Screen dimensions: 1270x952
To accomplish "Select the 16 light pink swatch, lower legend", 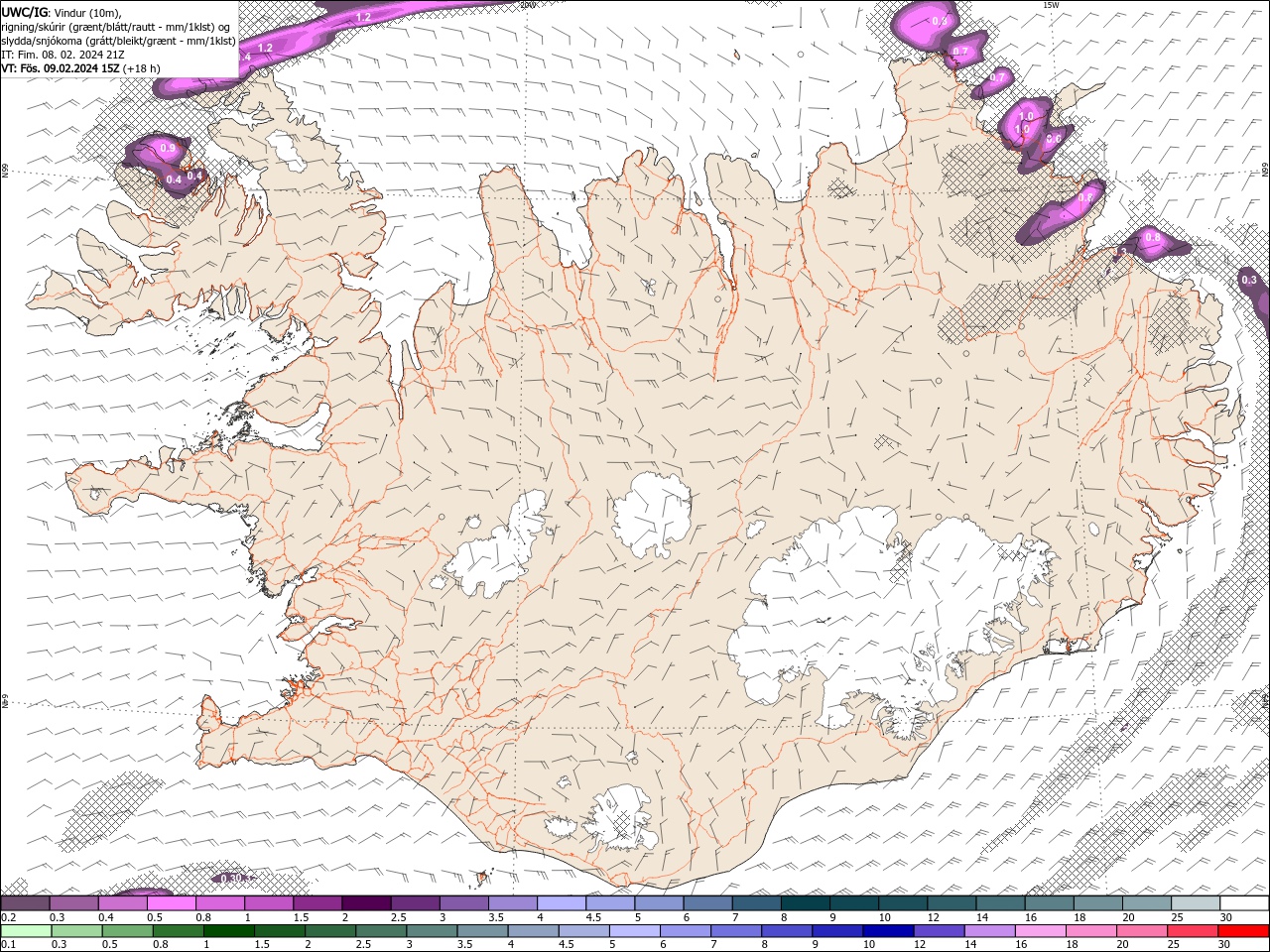I will click(1041, 931).
